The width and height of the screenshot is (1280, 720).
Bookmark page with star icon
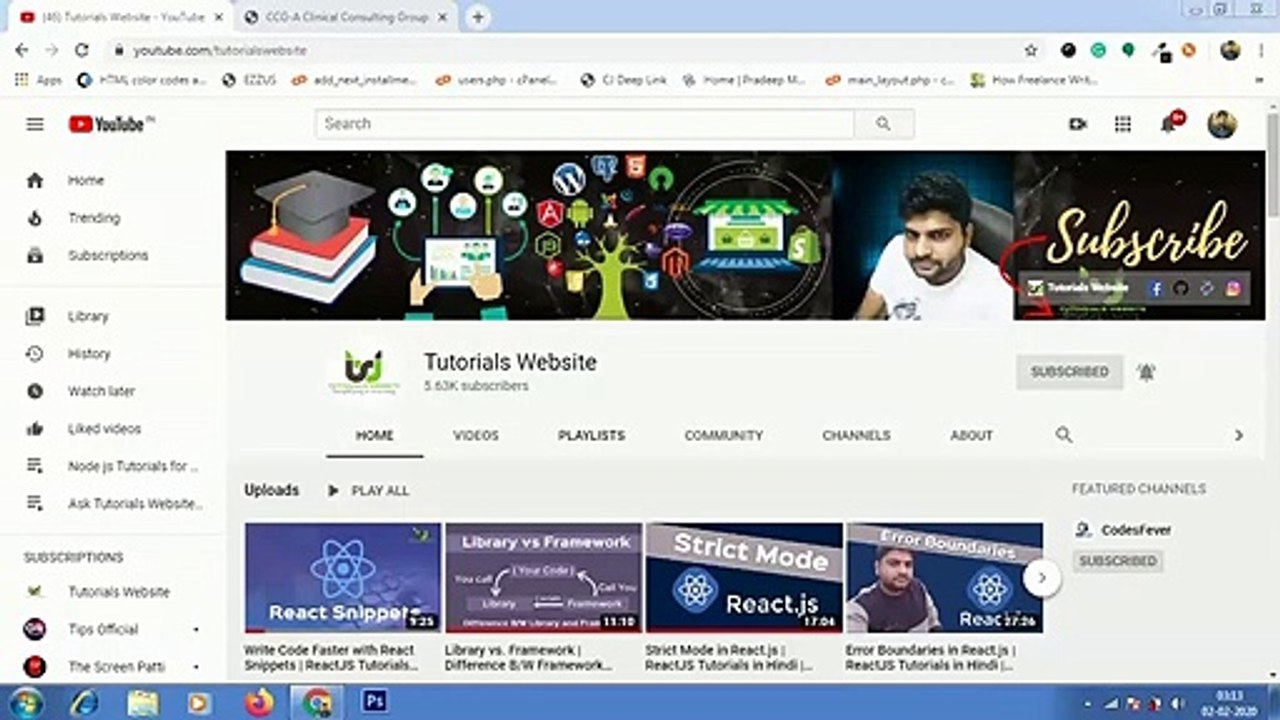click(x=1031, y=50)
